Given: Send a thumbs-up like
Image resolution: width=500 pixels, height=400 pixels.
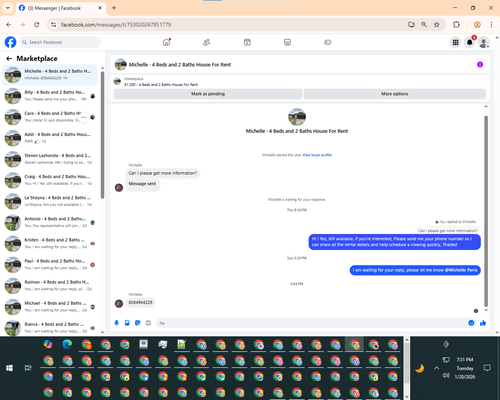Looking at the screenshot, I should (x=483, y=323).
